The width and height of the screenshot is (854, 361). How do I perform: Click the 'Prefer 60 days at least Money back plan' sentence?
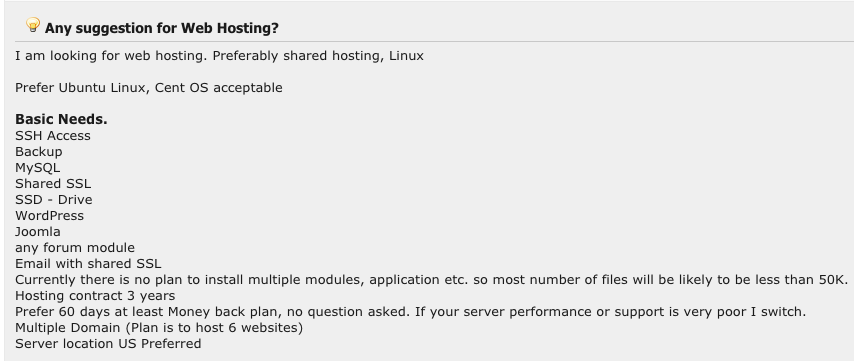pos(212,312)
